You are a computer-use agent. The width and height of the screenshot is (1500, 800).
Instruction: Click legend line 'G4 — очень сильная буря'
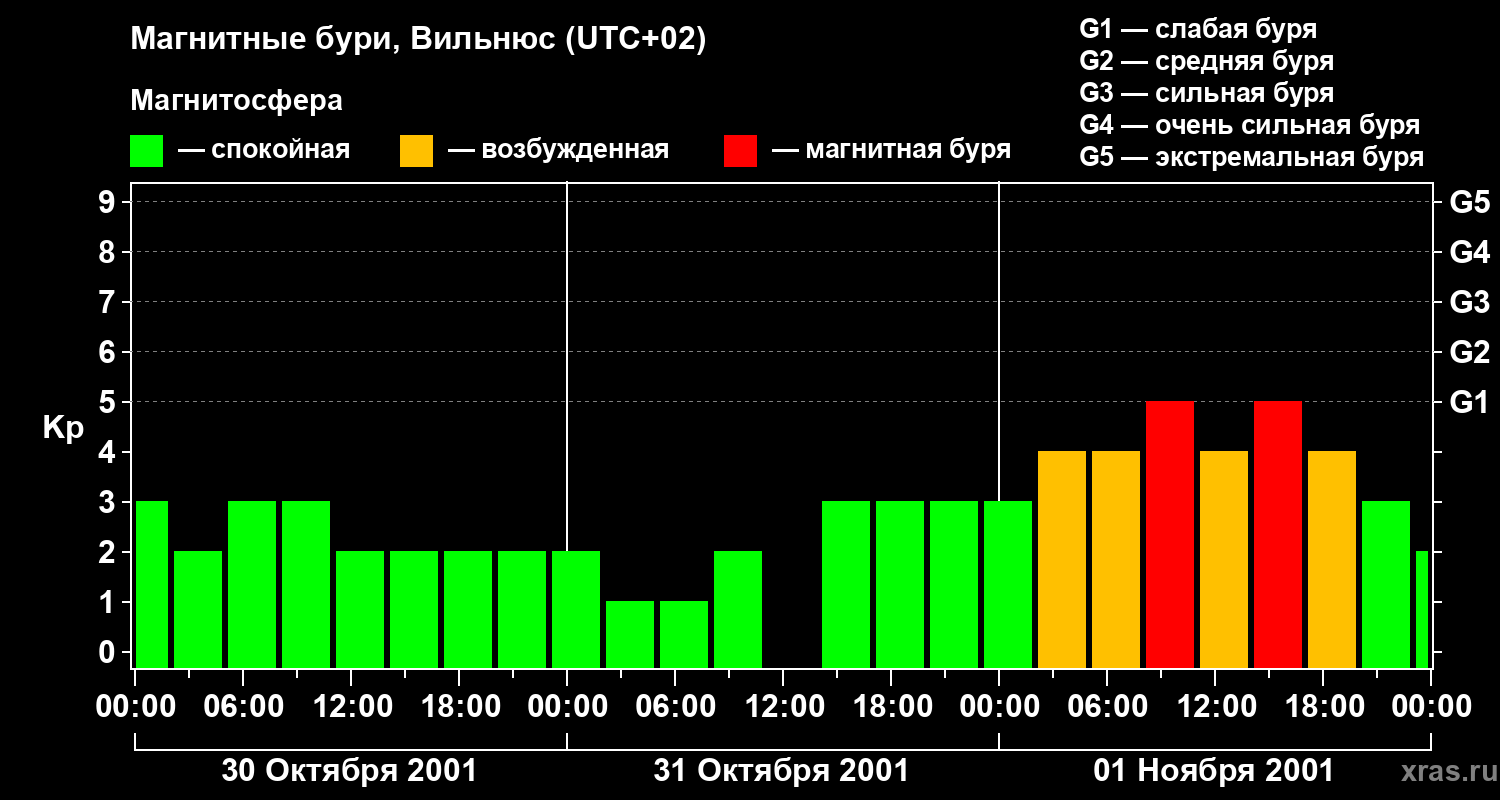point(1250,125)
